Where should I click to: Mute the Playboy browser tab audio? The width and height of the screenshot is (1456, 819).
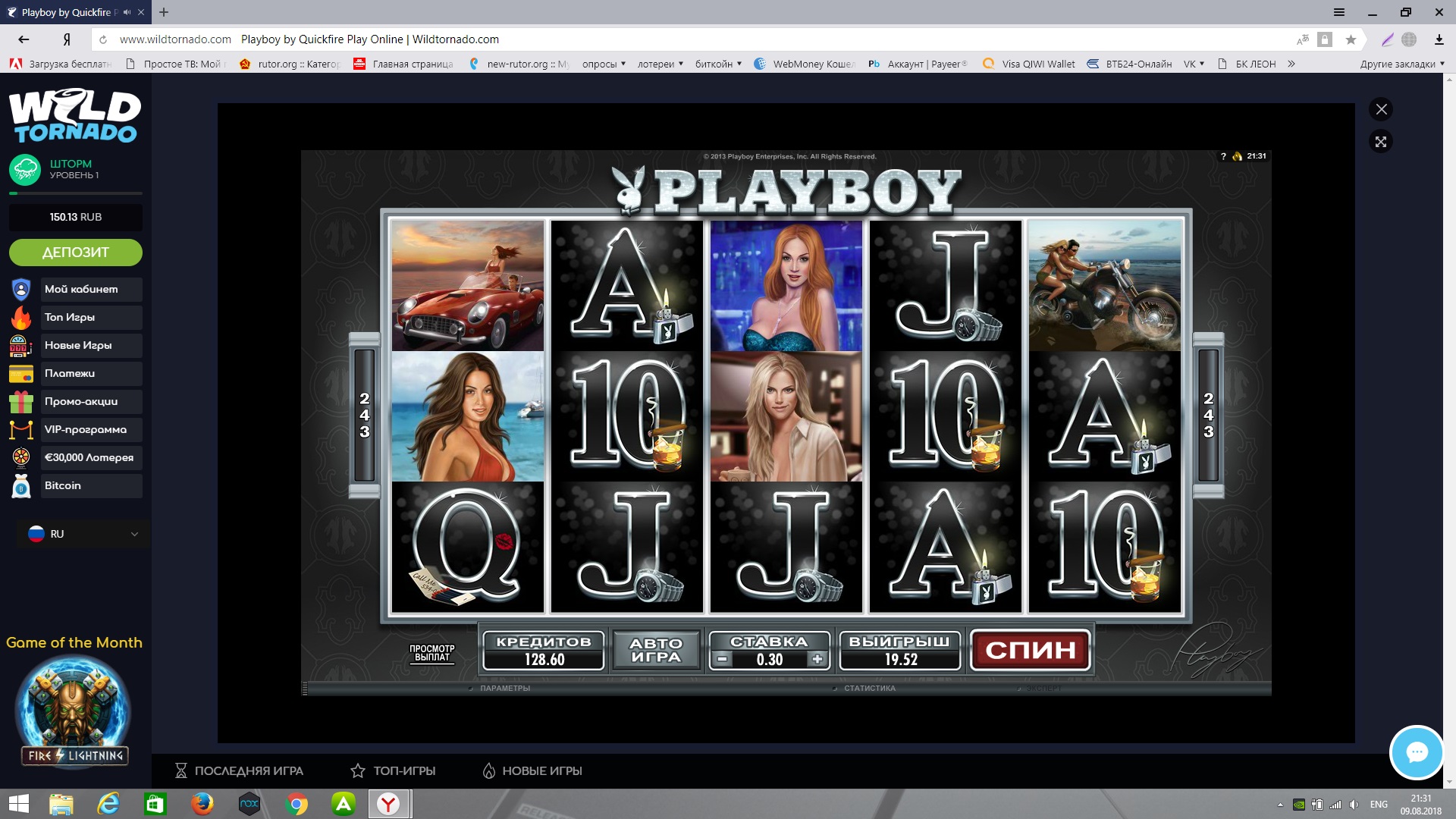pos(127,12)
